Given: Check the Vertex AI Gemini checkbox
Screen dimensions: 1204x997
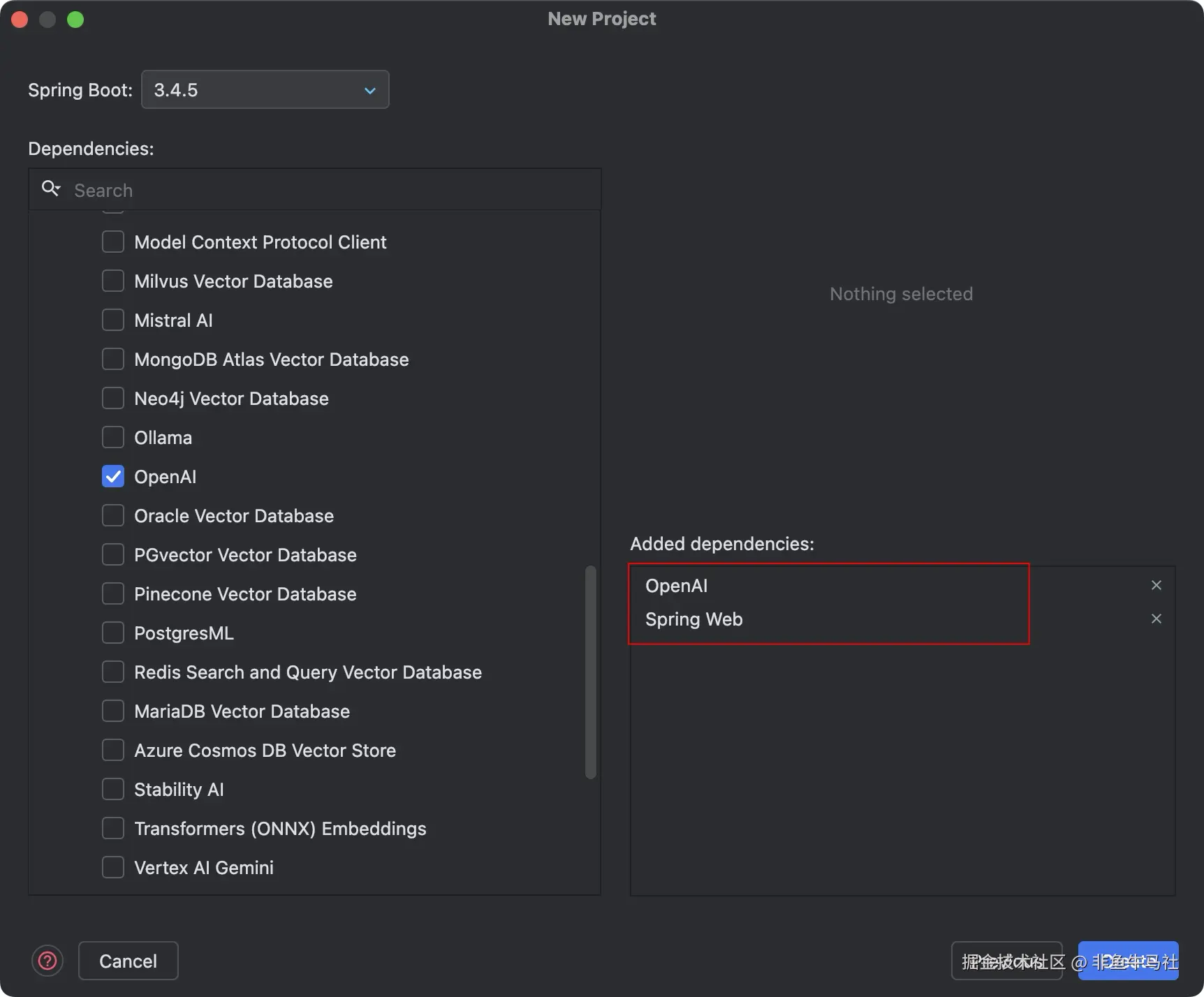Looking at the screenshot, I should [113, 867].
